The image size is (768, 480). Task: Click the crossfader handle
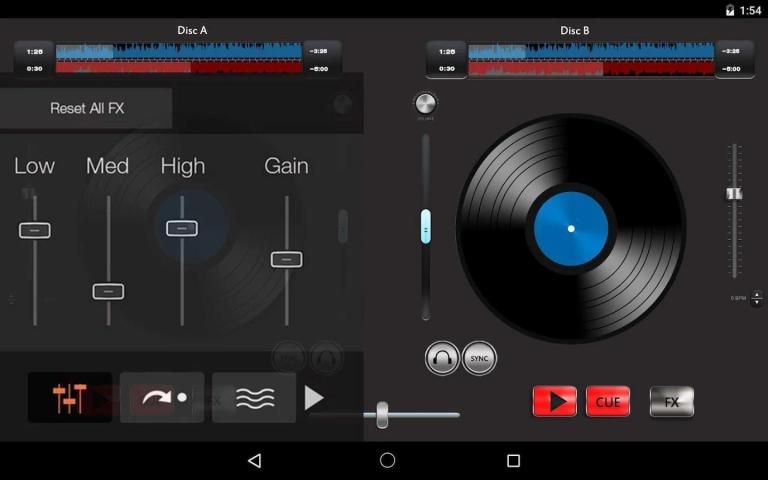point(382,414)
